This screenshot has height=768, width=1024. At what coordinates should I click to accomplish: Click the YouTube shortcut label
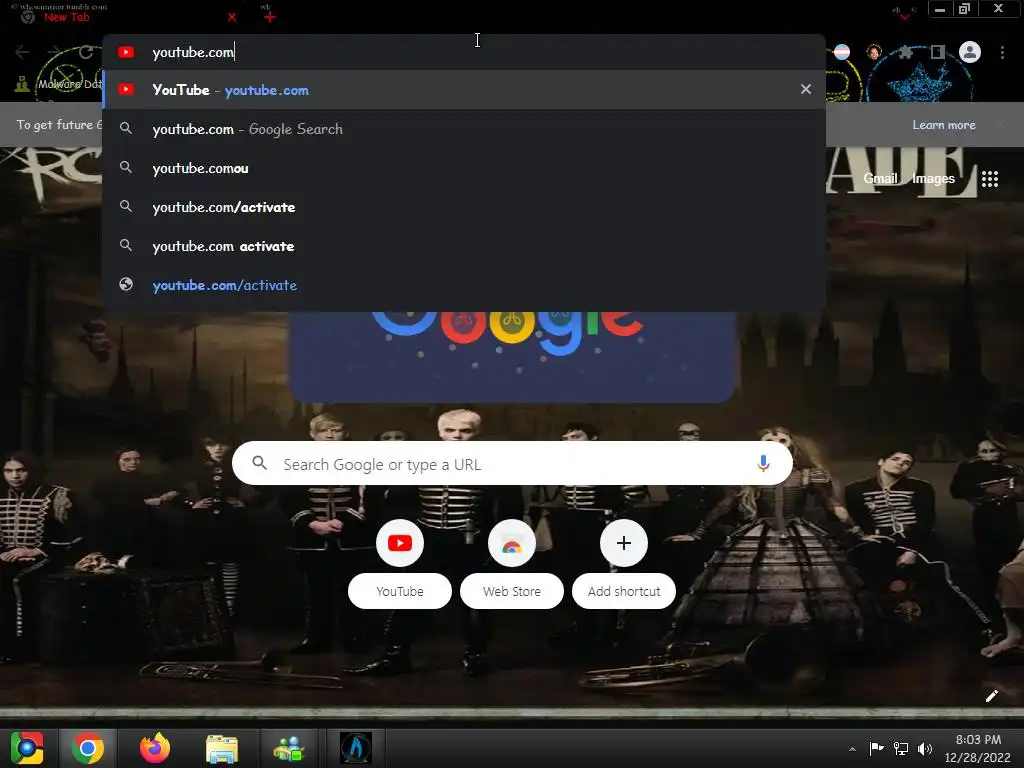400,591
